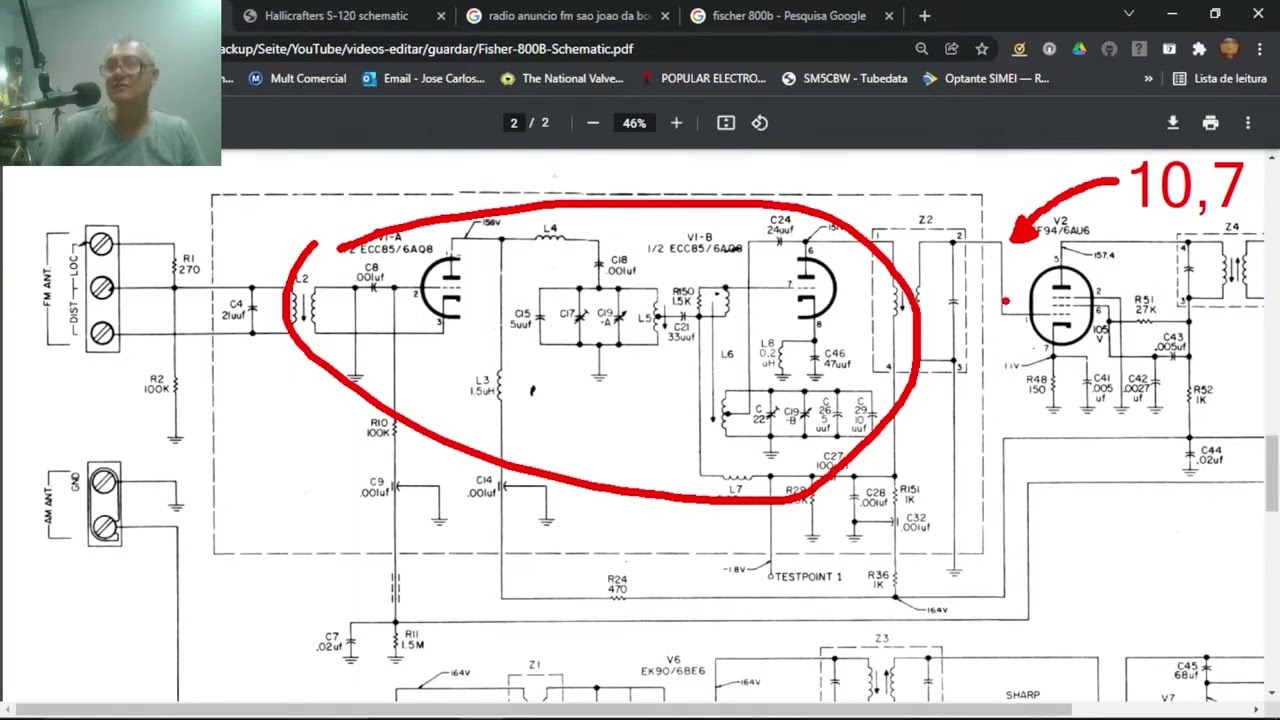Click the white square extension icon before puzzle piece
This screenshot has width=1280, height=720.
coord(1169,49)
